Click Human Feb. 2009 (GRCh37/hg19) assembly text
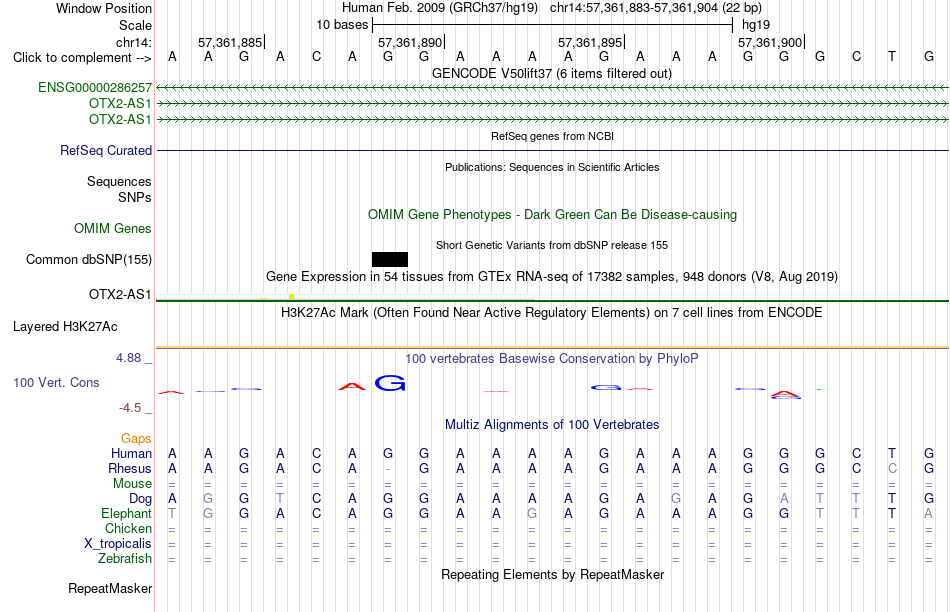Image resolution: width=950 pixels, height=612 pixels. [440, 8]
